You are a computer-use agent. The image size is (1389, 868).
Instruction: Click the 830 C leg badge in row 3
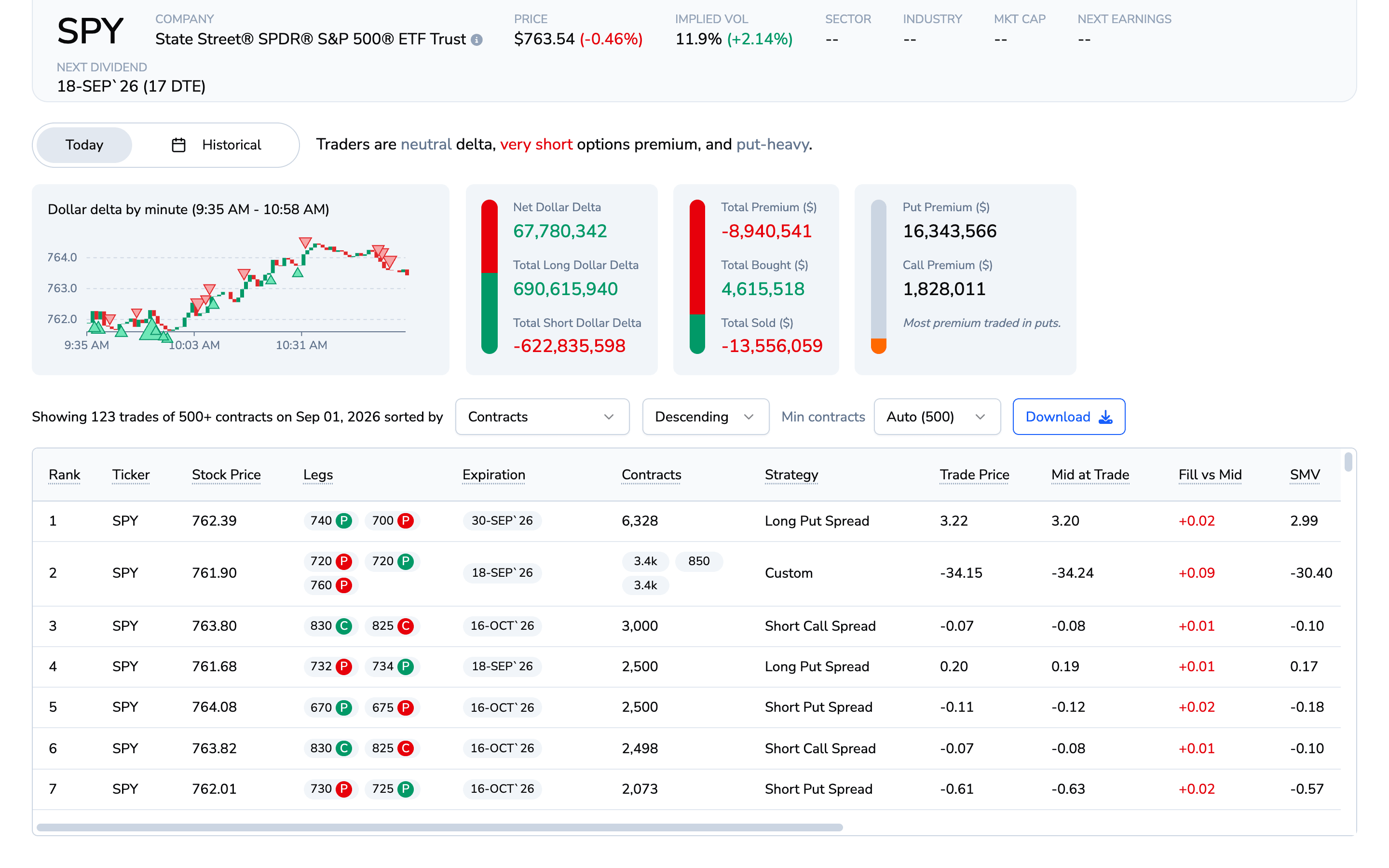[330, 626]
